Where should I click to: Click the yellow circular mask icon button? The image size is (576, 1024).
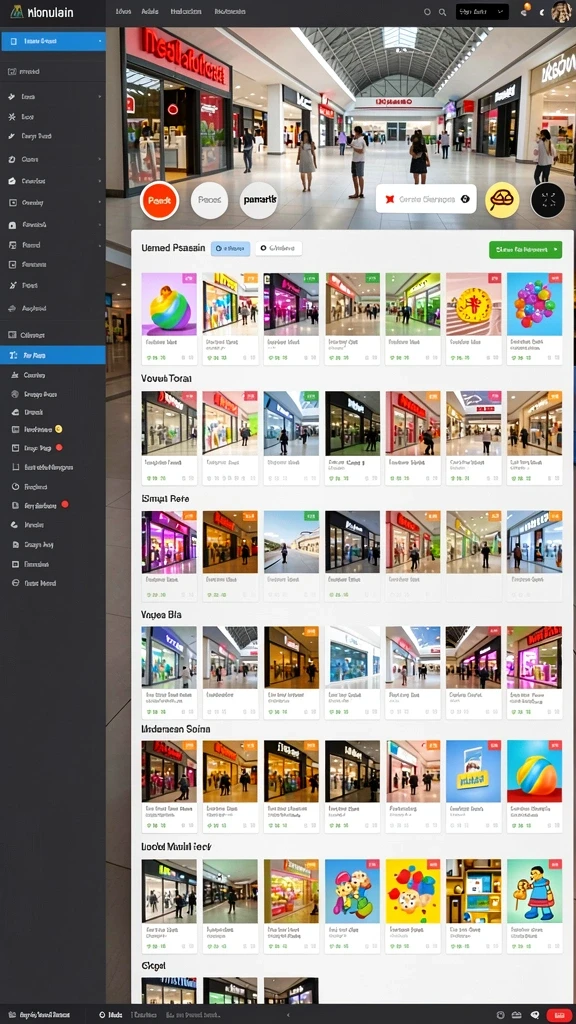[502, 200]
